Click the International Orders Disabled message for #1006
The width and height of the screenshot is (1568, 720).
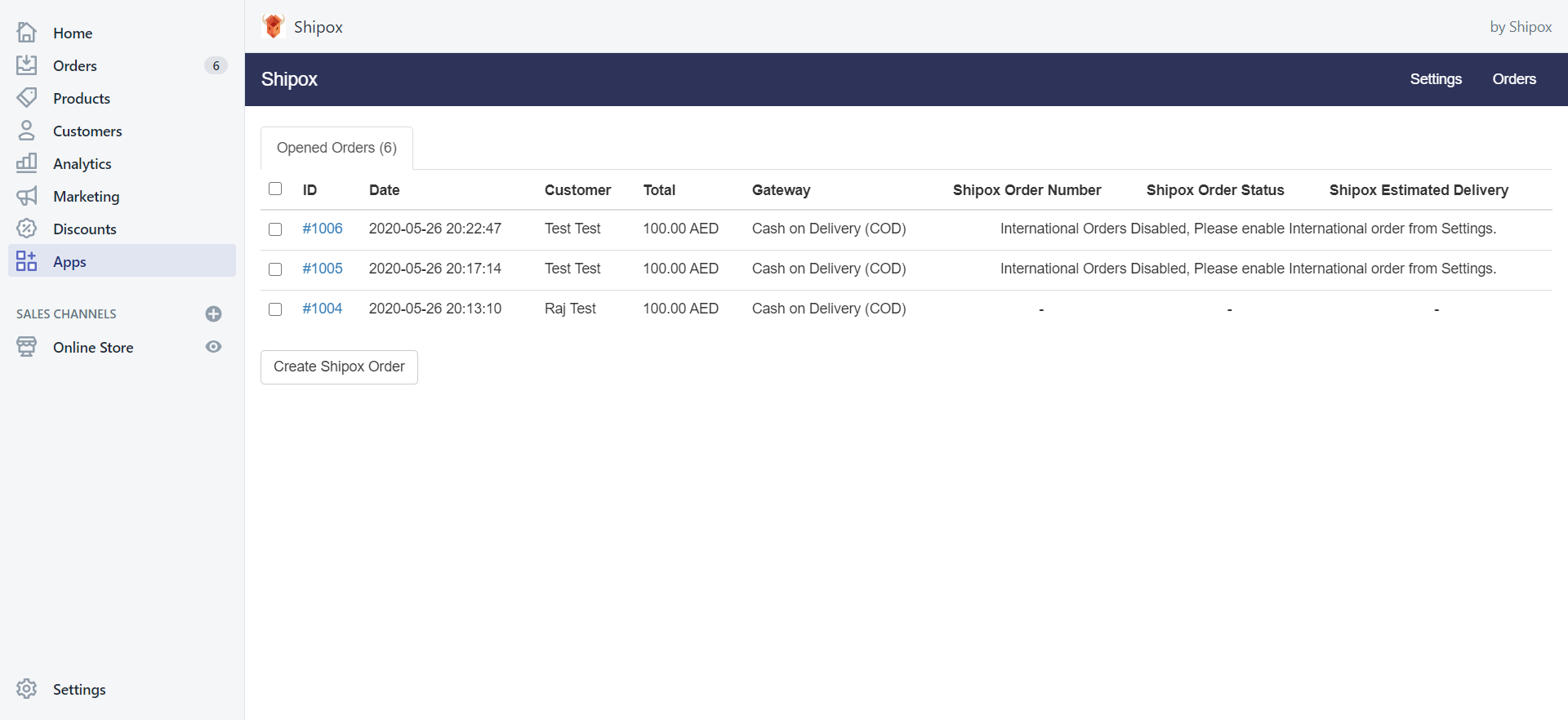point(1248,229)
